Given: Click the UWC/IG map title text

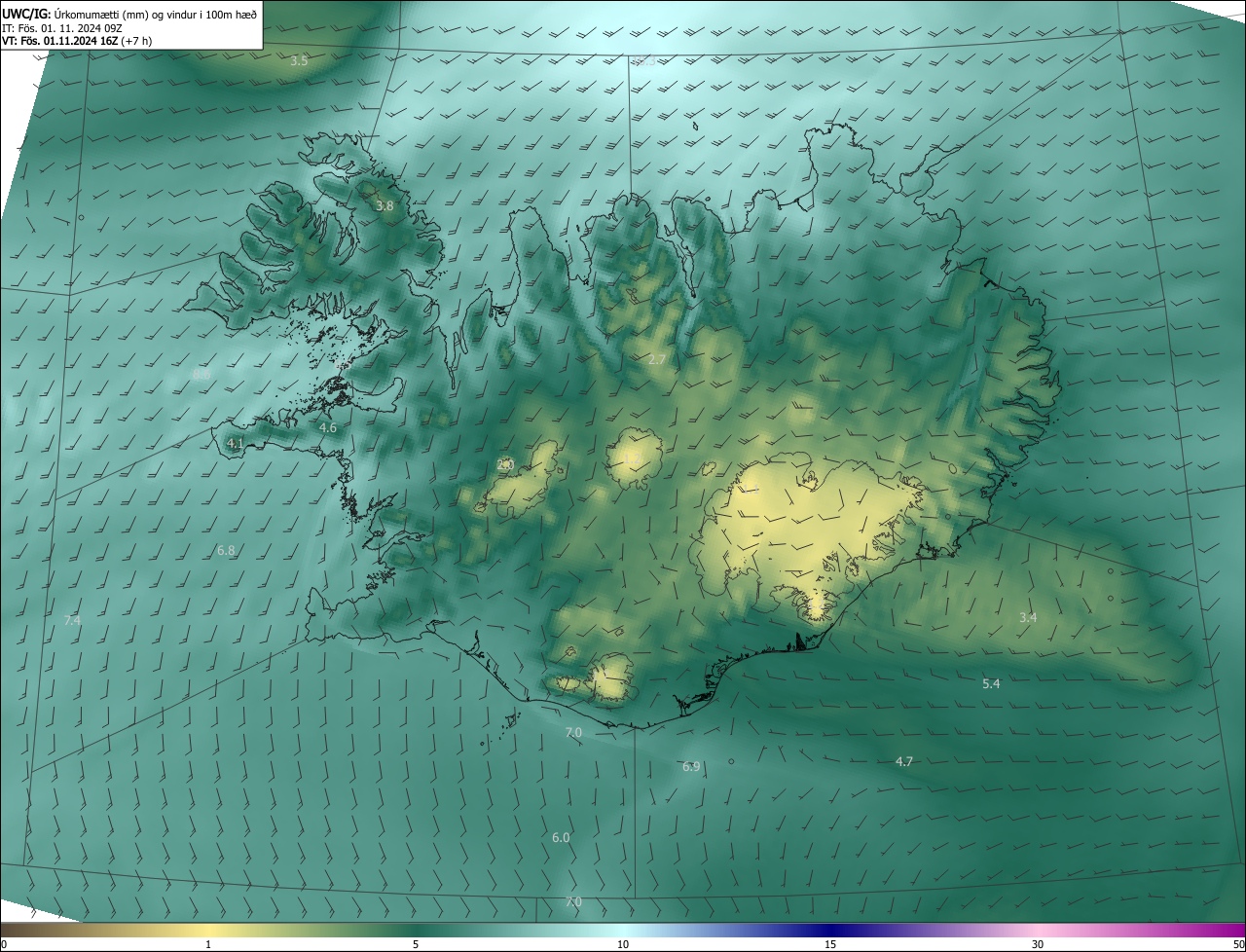Looking at the screenshot, I should pos(128,13).
